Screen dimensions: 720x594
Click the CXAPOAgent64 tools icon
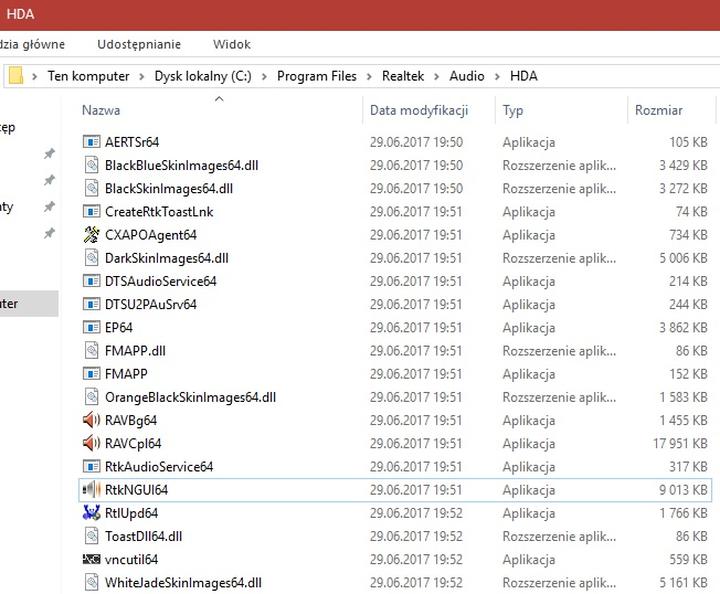(91, 235)
